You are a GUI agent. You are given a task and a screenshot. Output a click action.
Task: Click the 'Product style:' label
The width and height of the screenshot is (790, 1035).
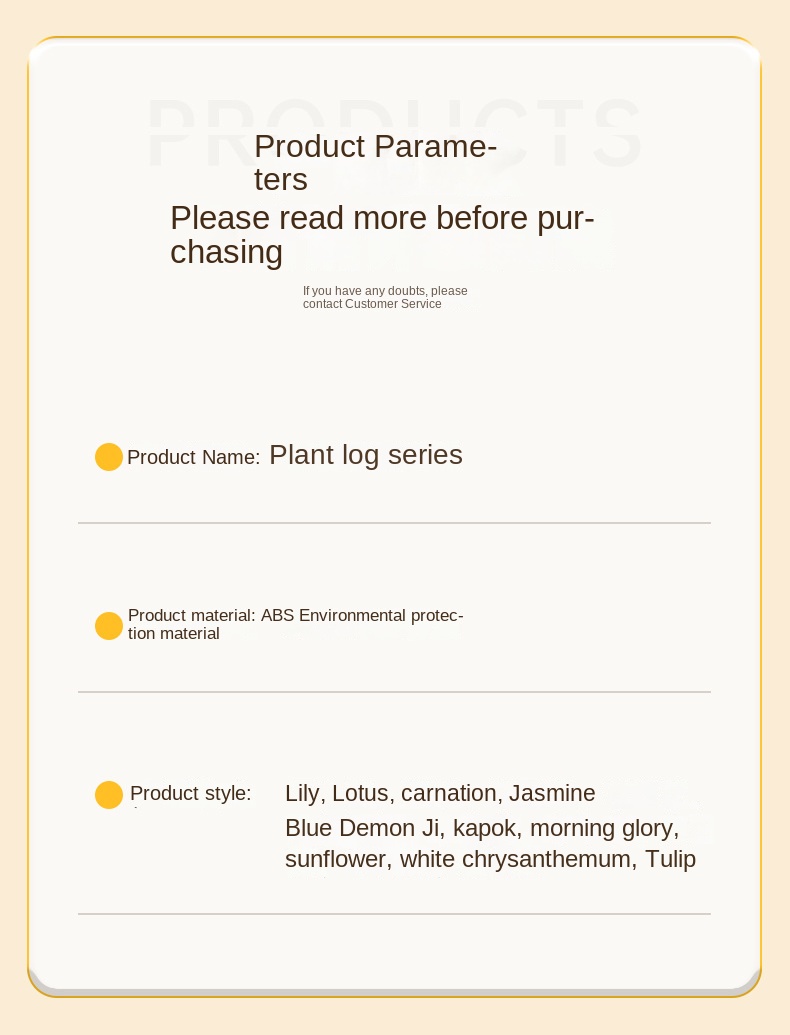click(x=191, y=793)
